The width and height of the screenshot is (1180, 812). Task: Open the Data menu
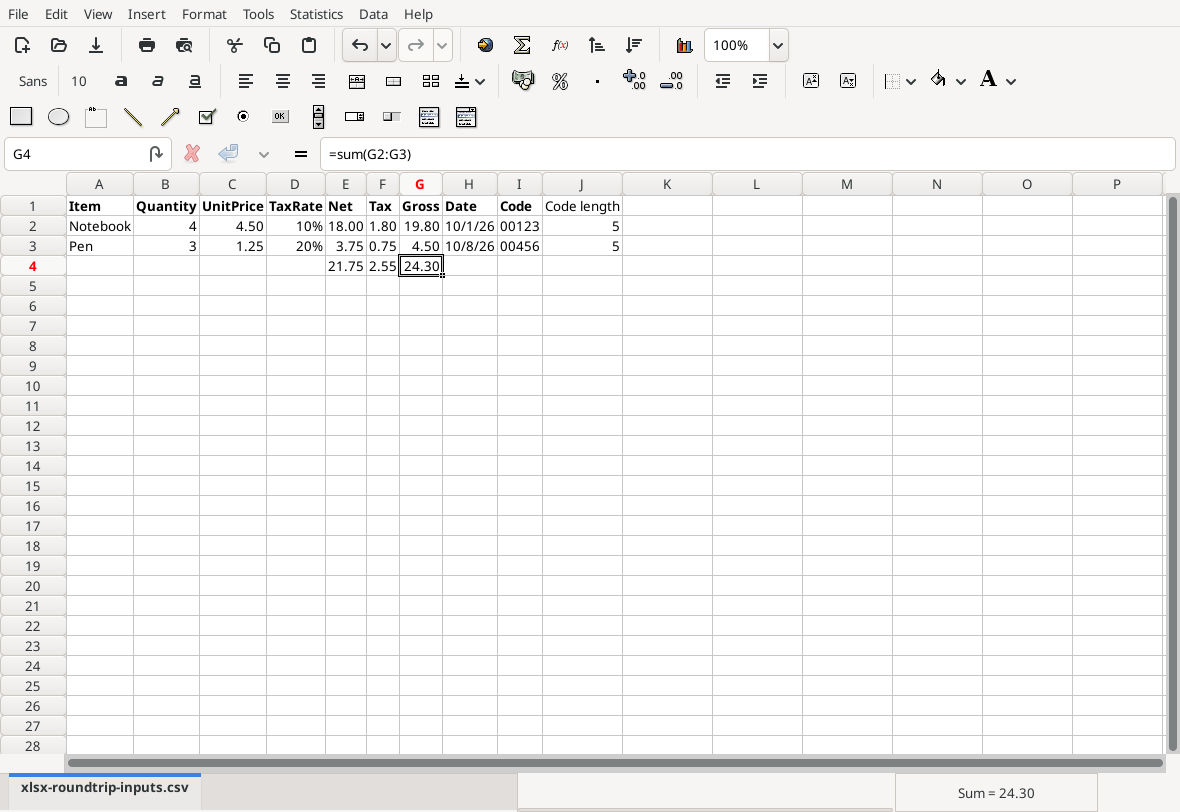373,14
